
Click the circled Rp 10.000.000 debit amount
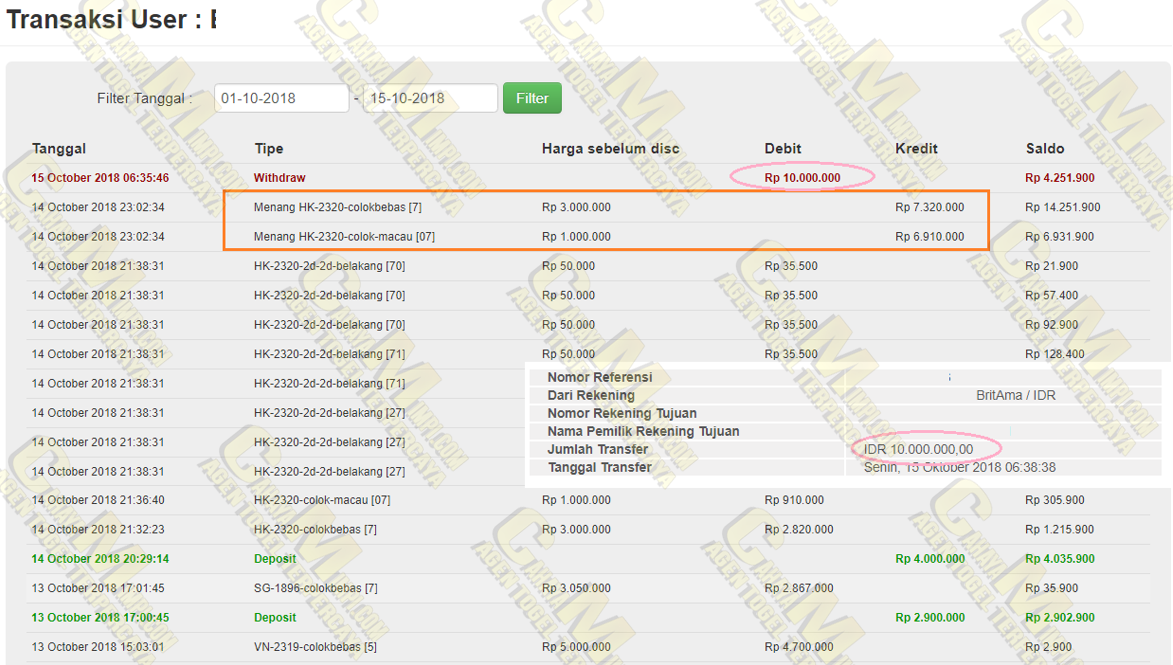(x=802, y=178)
